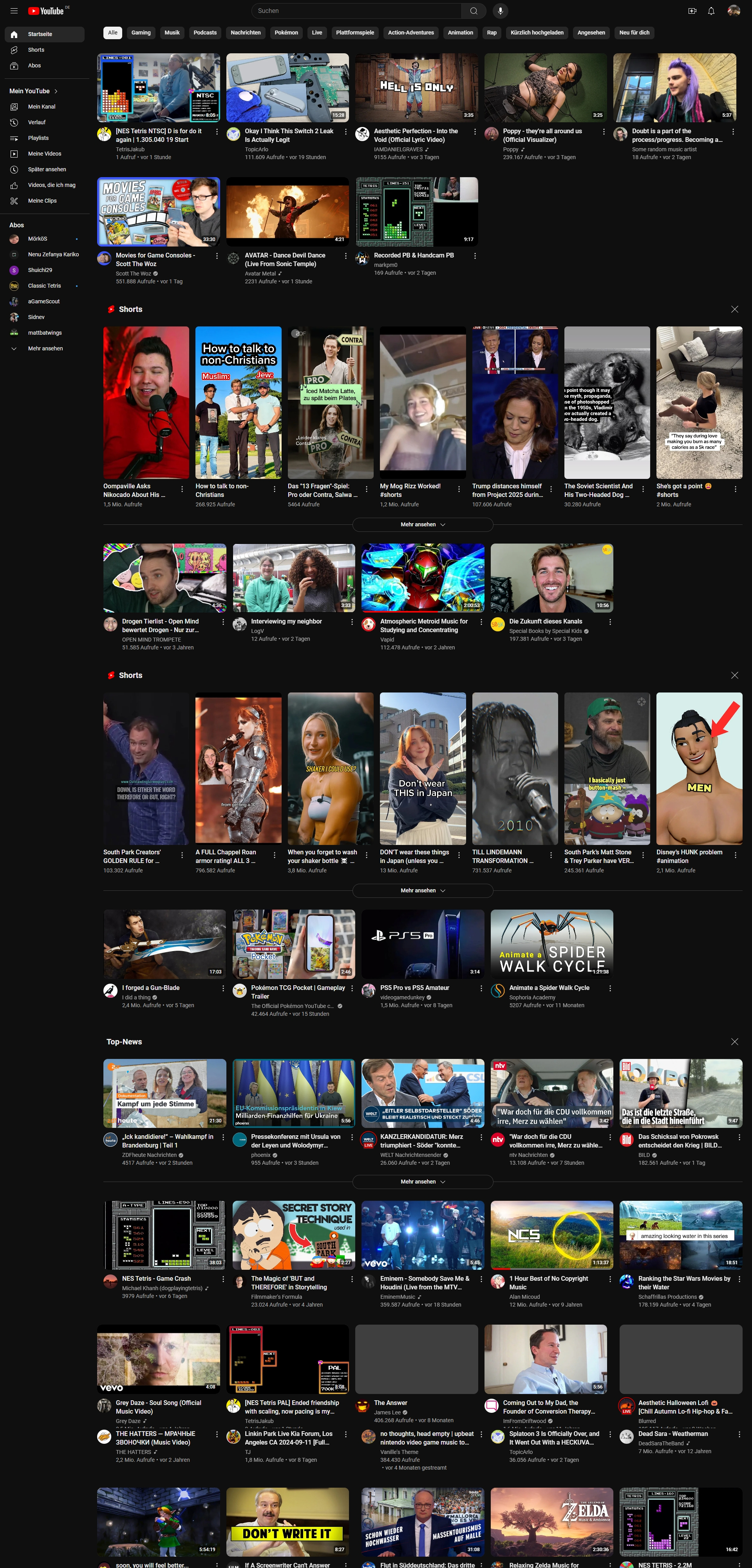The height and width of the screenshot is (1568, 752).
Task: Open 'Pokémon TCG Pocket | Gameplay Trailer' title
Action: point(298,992)
